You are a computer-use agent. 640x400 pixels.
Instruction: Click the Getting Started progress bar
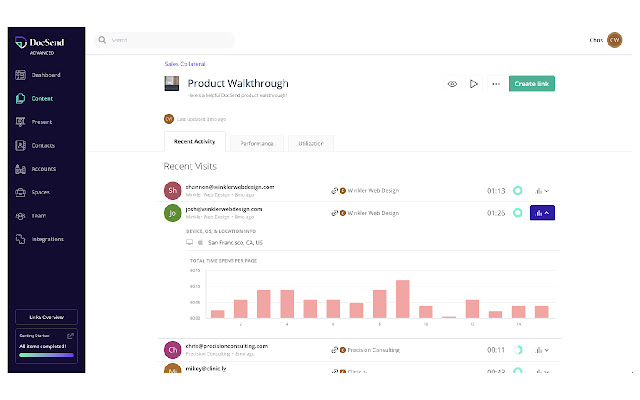(x=46, y=354)
